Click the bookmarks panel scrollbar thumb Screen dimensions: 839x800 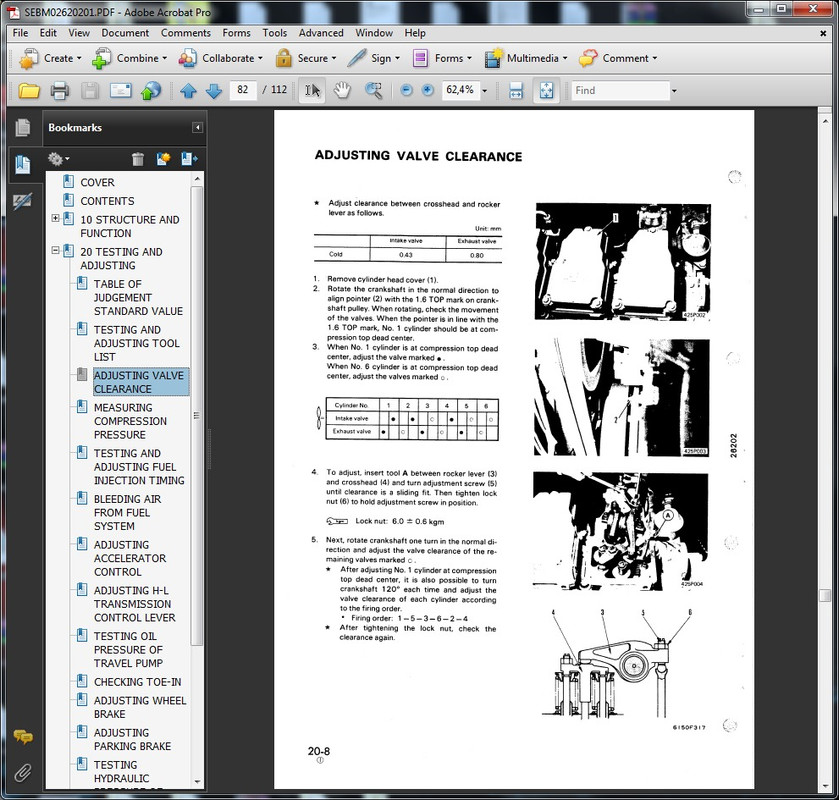[197, 416]
